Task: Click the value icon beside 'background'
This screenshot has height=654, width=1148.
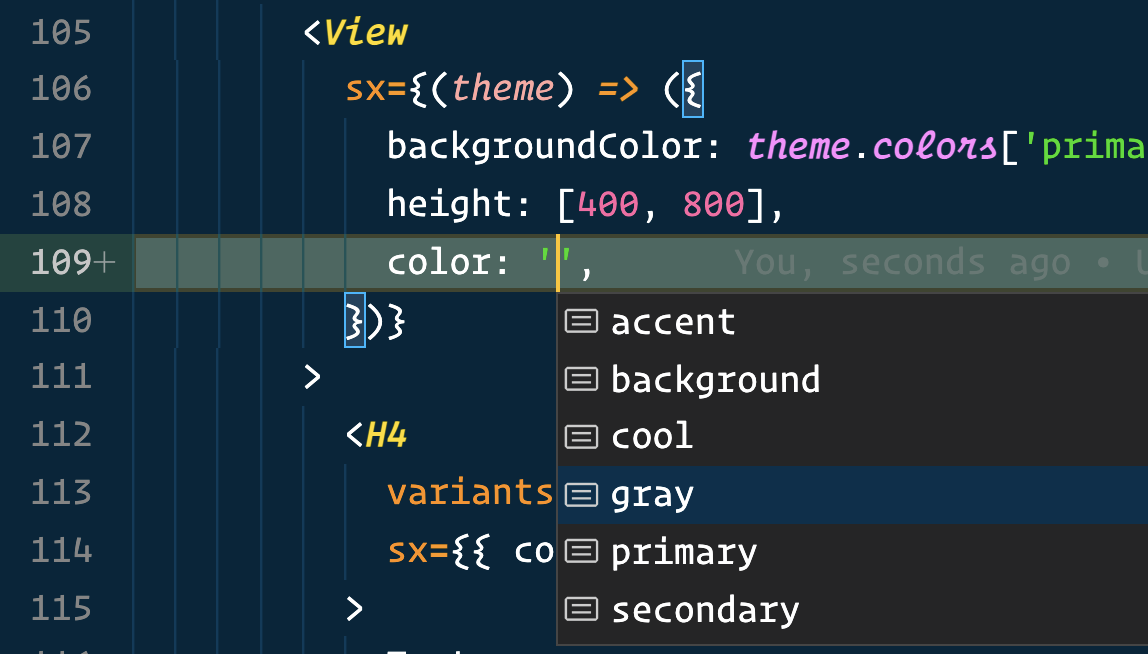Action: tap(581, 379)
